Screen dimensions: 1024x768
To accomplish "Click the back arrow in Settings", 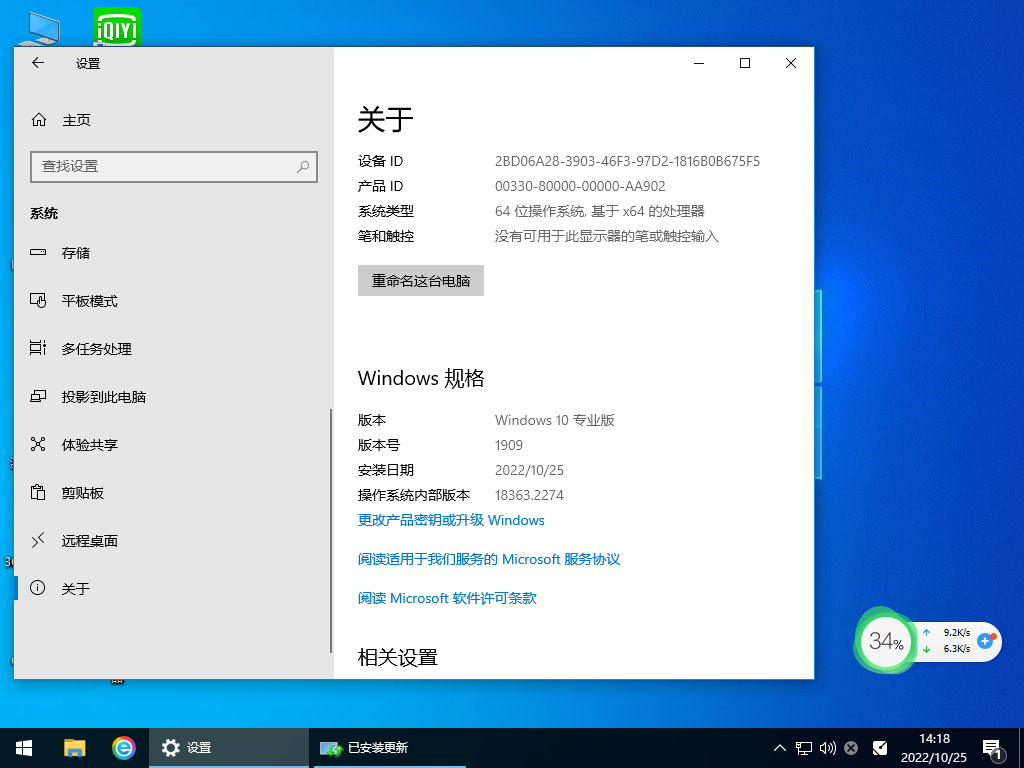I will 39,63.
